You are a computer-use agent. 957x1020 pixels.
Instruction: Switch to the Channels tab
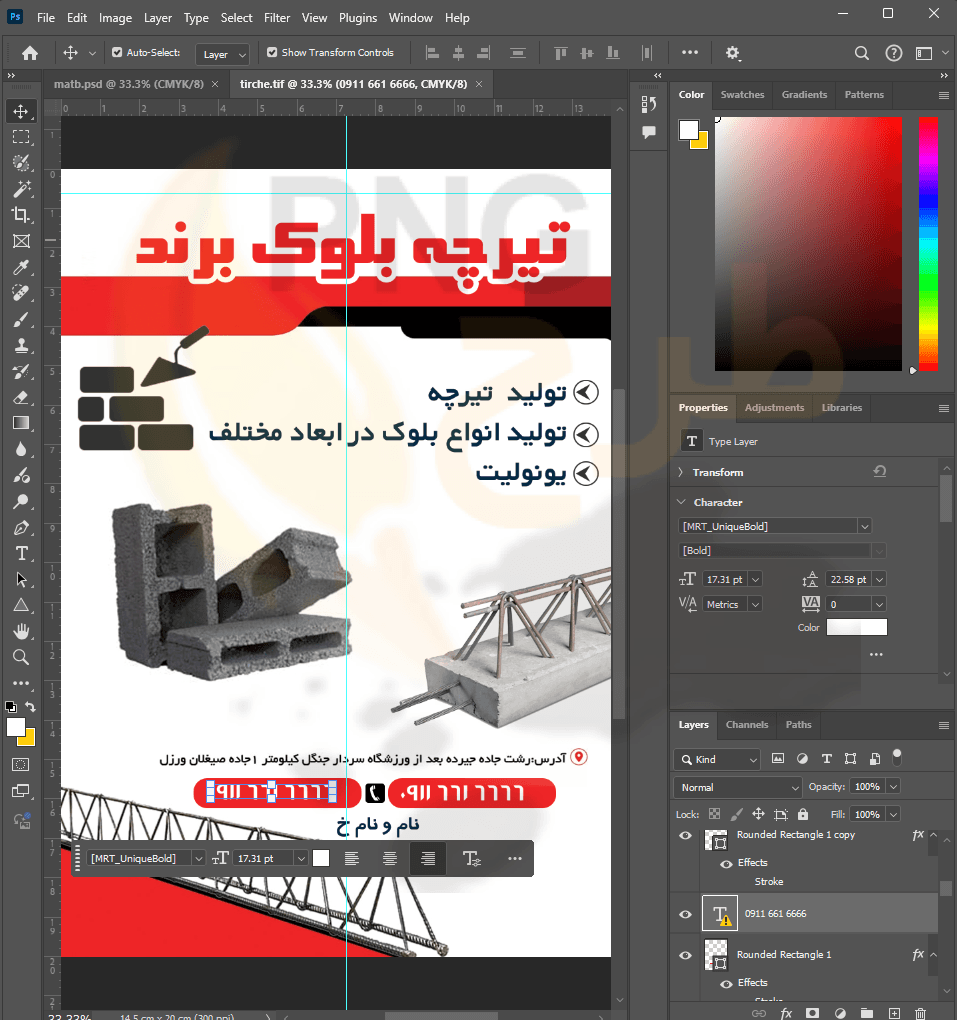click(747, 725)
